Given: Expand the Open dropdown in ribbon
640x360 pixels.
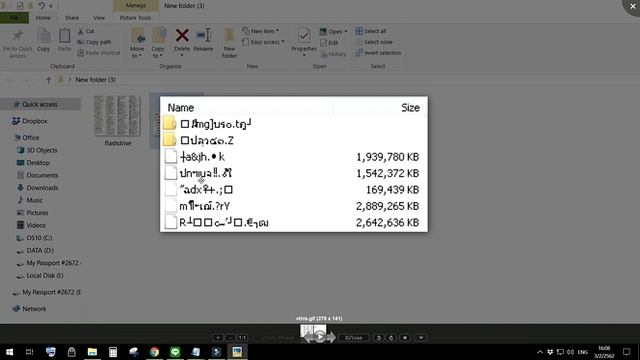Looking at the screenshot, I should (333, 31).
